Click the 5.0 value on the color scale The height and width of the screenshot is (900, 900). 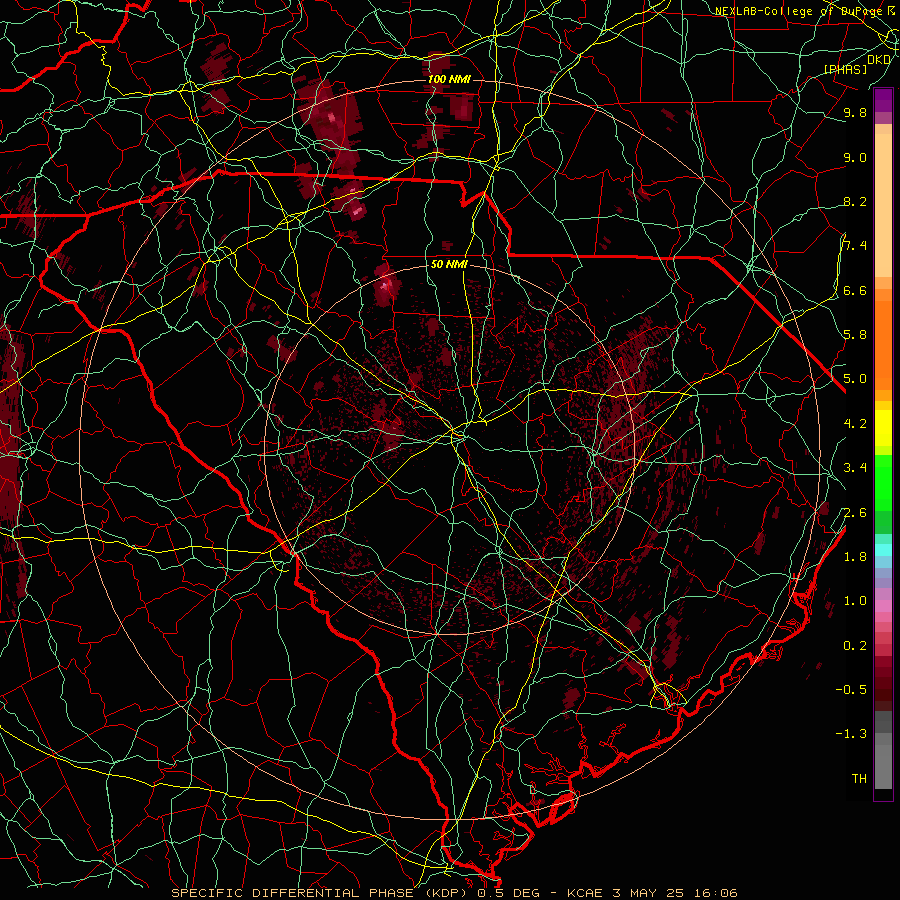click(855, 379)
